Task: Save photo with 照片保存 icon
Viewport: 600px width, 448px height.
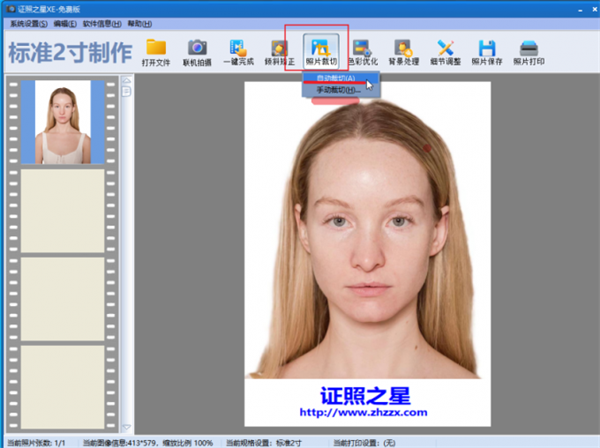Action: (x=487, y=52)
